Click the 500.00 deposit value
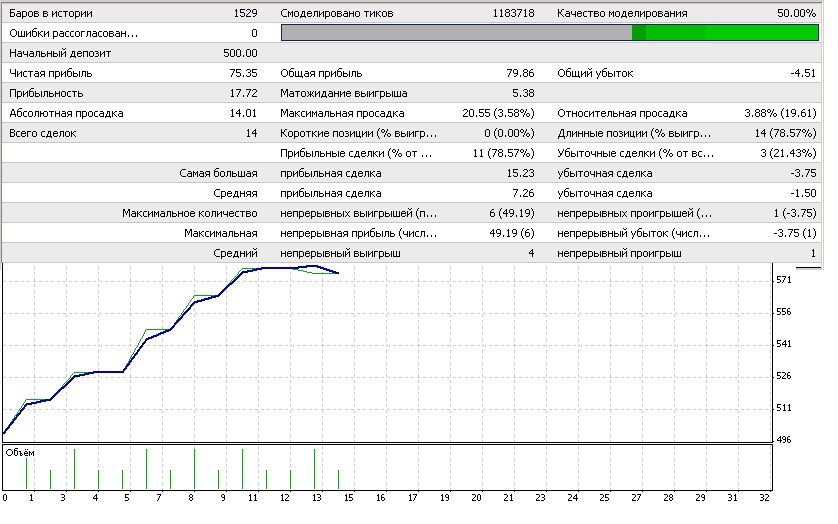838x524 pixels. click(240, 53)
